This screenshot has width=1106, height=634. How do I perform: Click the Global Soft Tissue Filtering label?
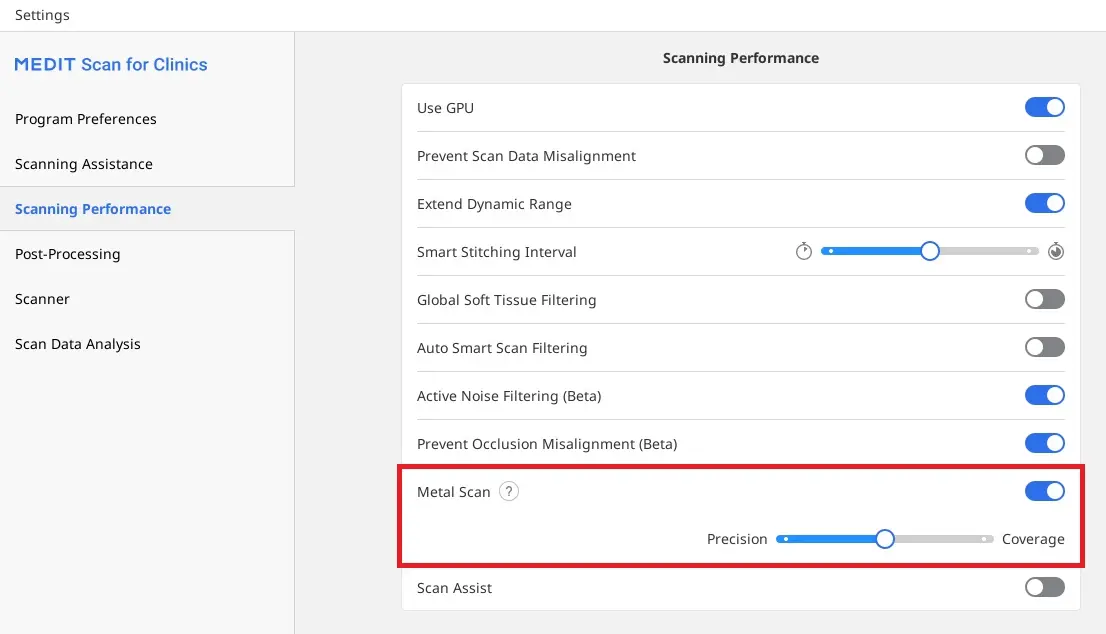coord(506,300)
